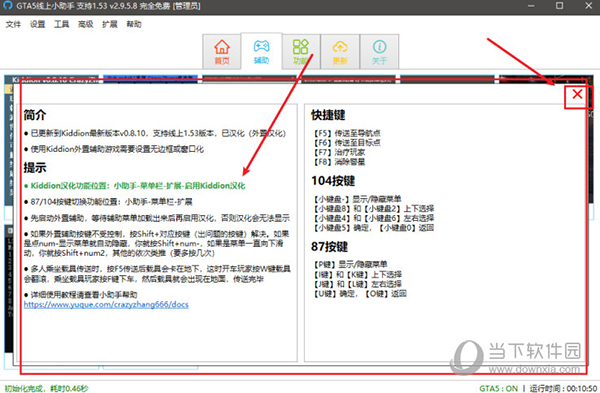Image resolution: width=600 pixels, height=393 pixels.
Task: Open the 文件 menu
Action: pyautogui.click(x=13, y=24)
